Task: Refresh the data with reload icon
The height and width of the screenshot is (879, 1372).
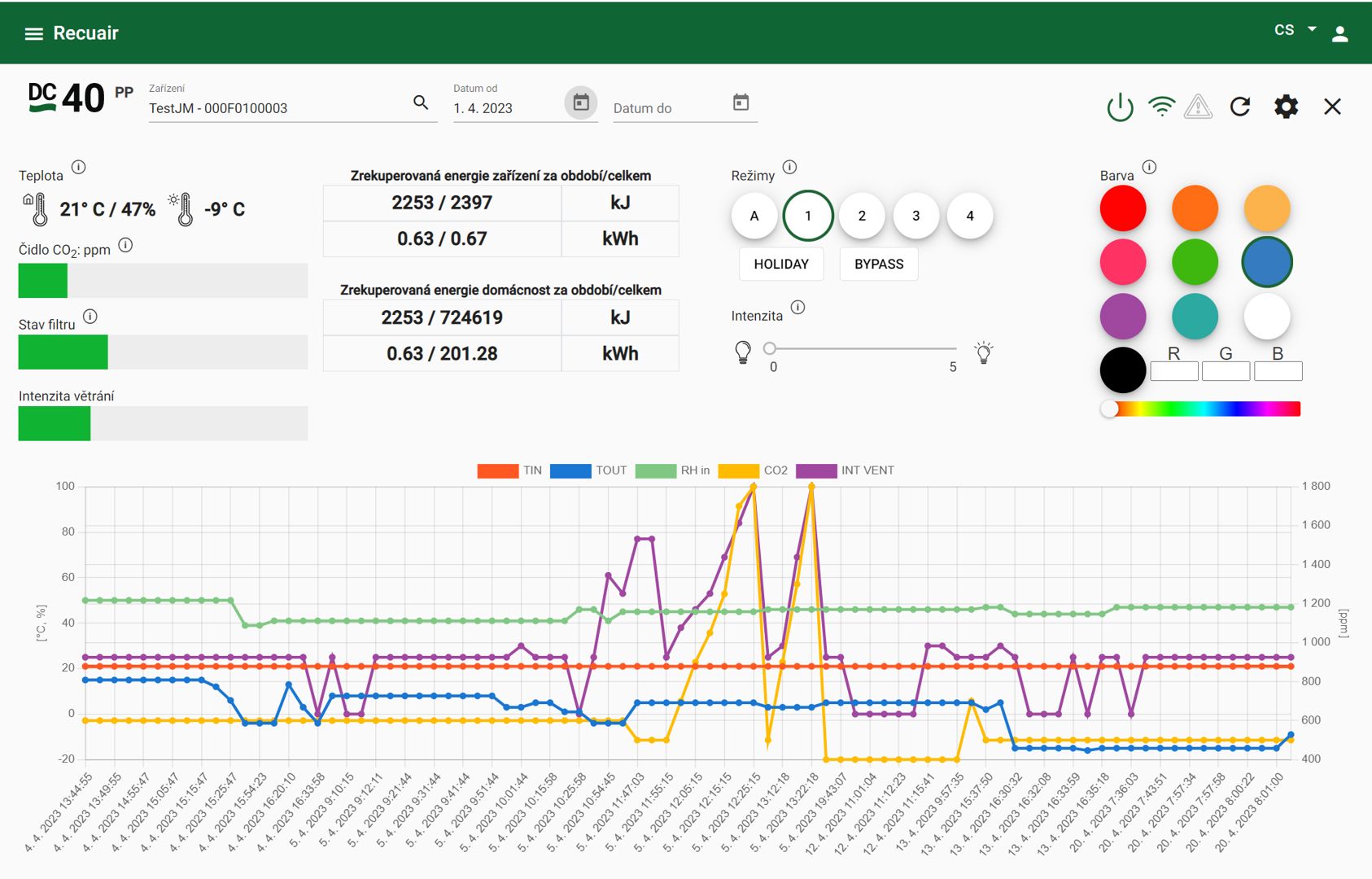Action: (1240, 107)
